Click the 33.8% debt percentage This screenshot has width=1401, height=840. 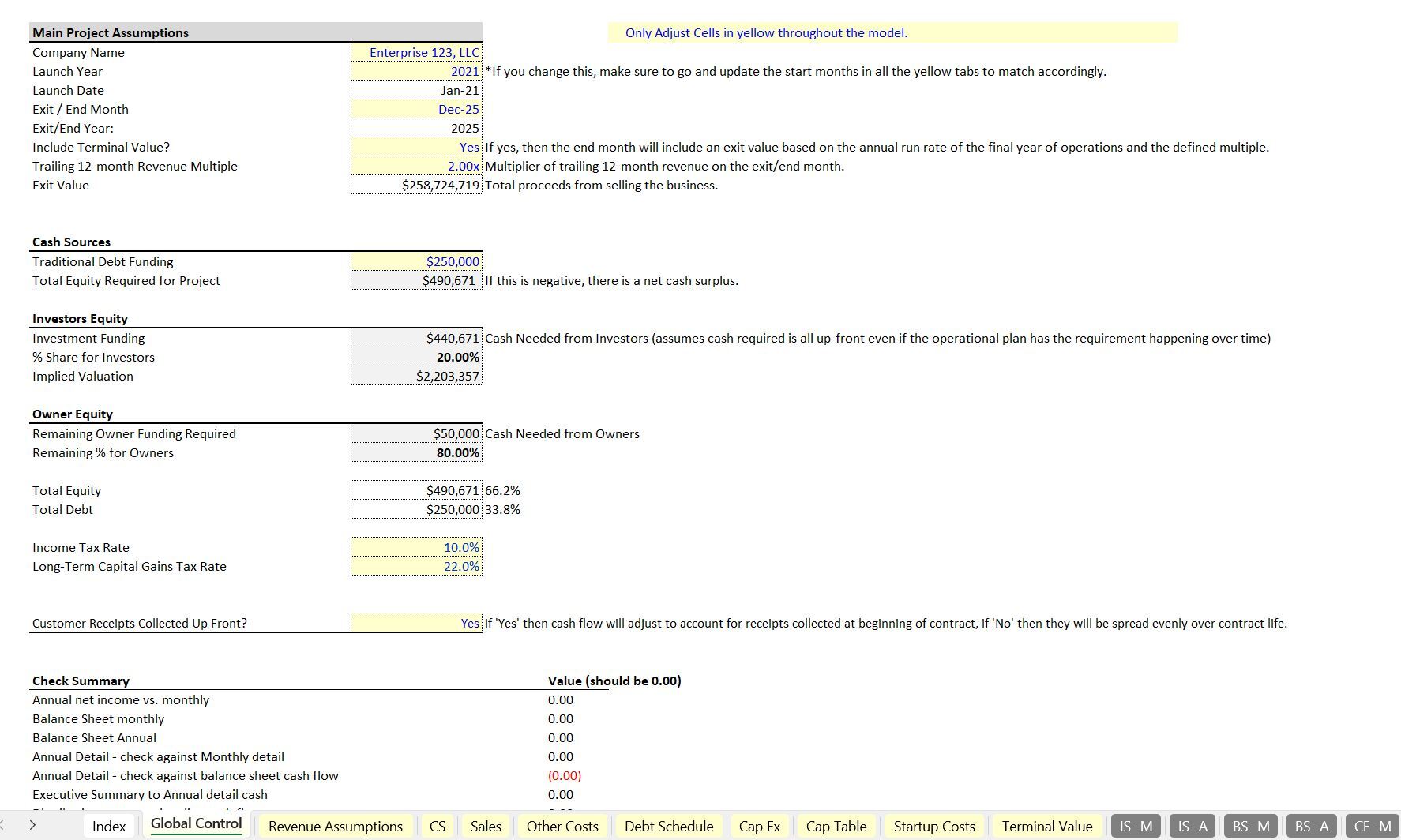tap(502, 509)
